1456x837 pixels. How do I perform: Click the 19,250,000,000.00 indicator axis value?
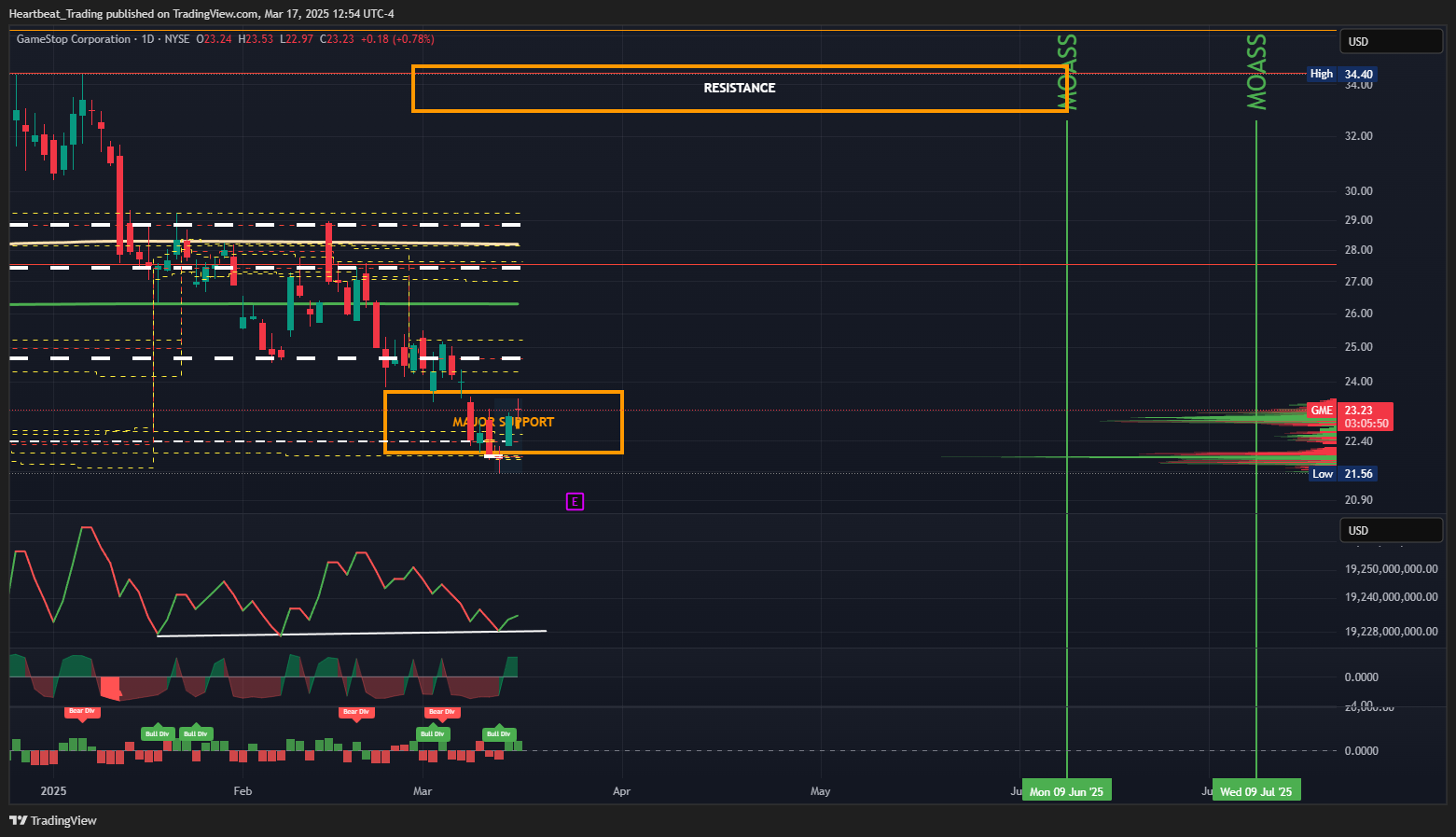tap(1391, 569)
